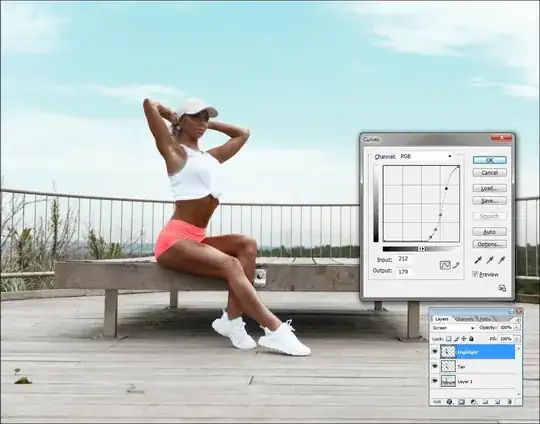Choose the pencil draw-curve tool
Image resolution: width=540 pixels, height=424 pixels.
(456, 265)
